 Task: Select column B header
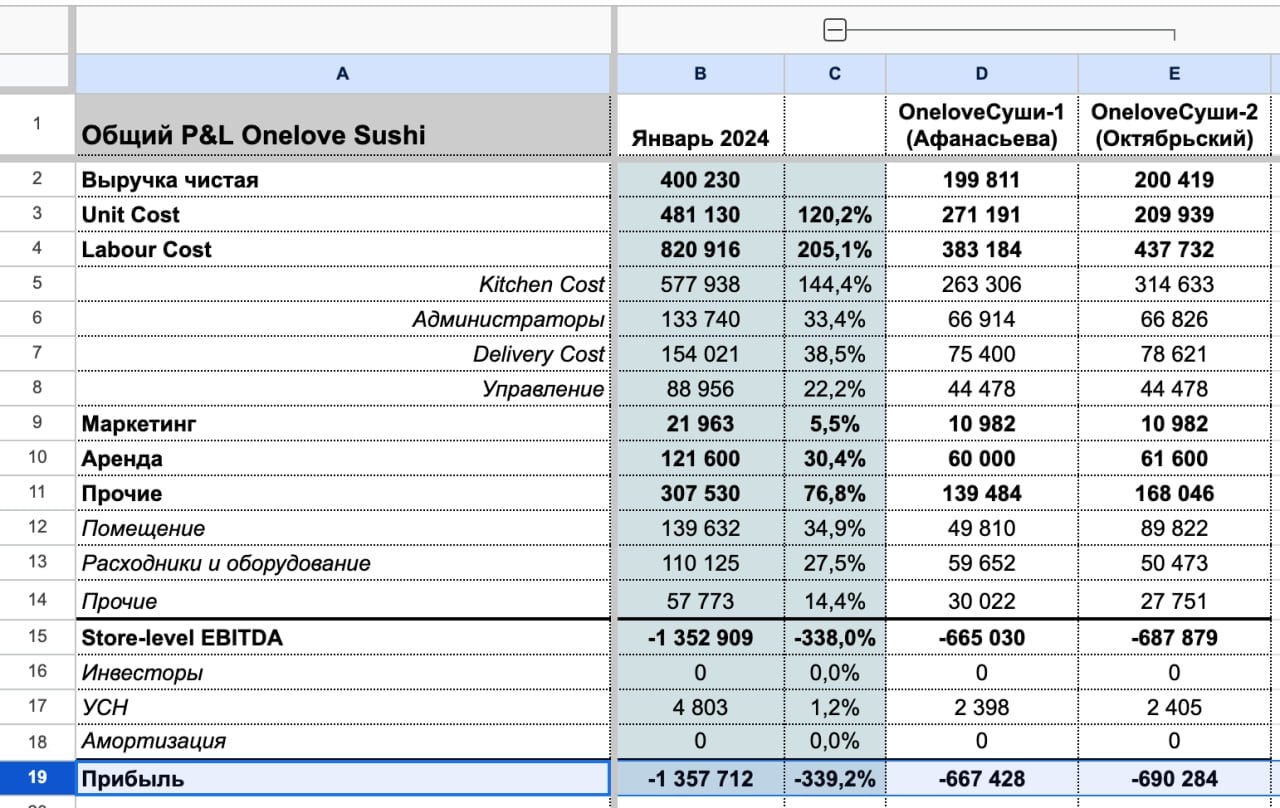pyautogui.click(x=701, y=73)
